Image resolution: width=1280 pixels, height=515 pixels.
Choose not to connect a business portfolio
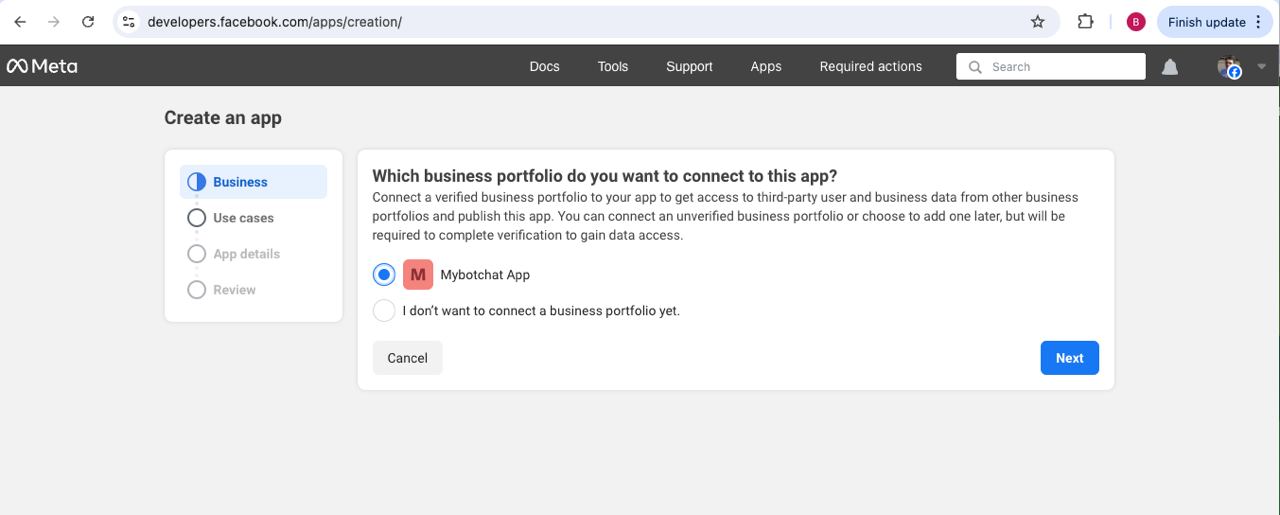pos(384,310)
